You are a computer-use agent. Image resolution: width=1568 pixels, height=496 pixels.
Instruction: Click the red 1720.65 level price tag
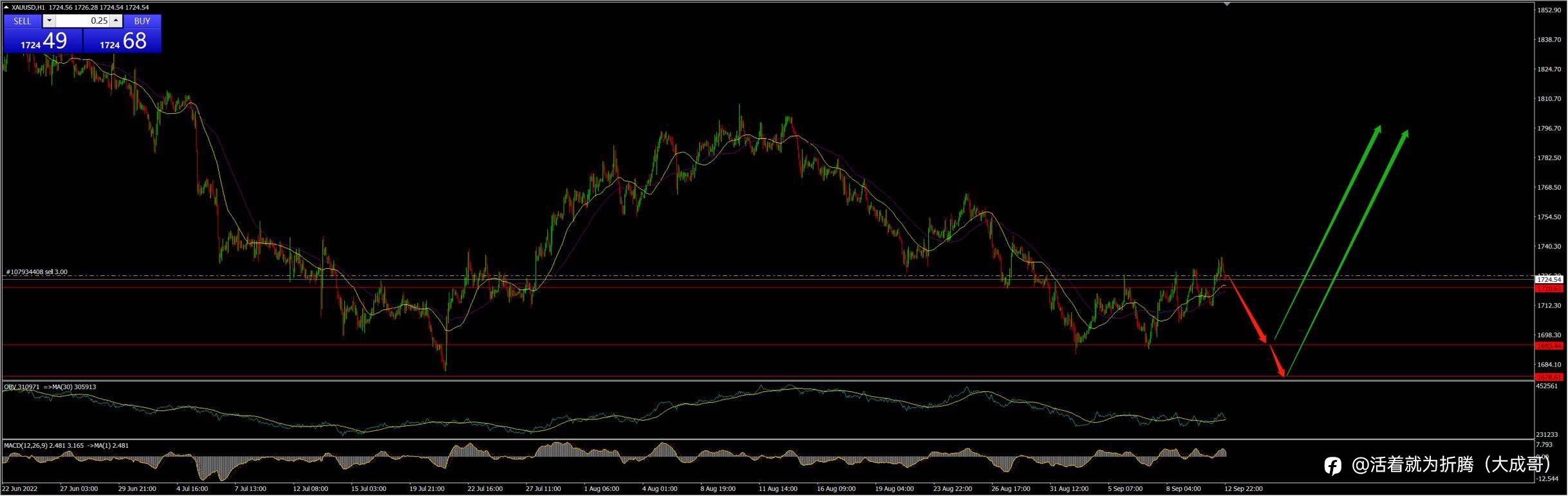click(x=1549, y=289)
